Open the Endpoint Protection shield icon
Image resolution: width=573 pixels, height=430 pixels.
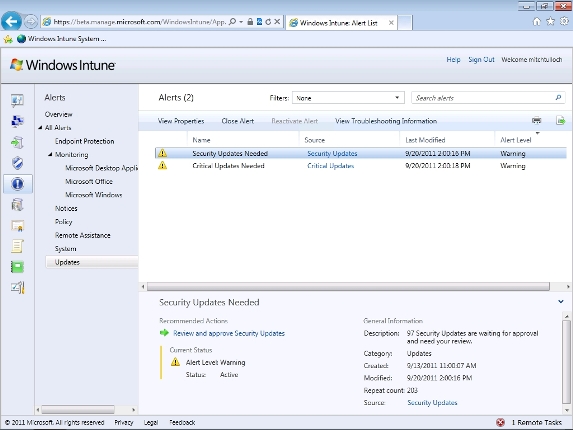[x=17, y=163]
